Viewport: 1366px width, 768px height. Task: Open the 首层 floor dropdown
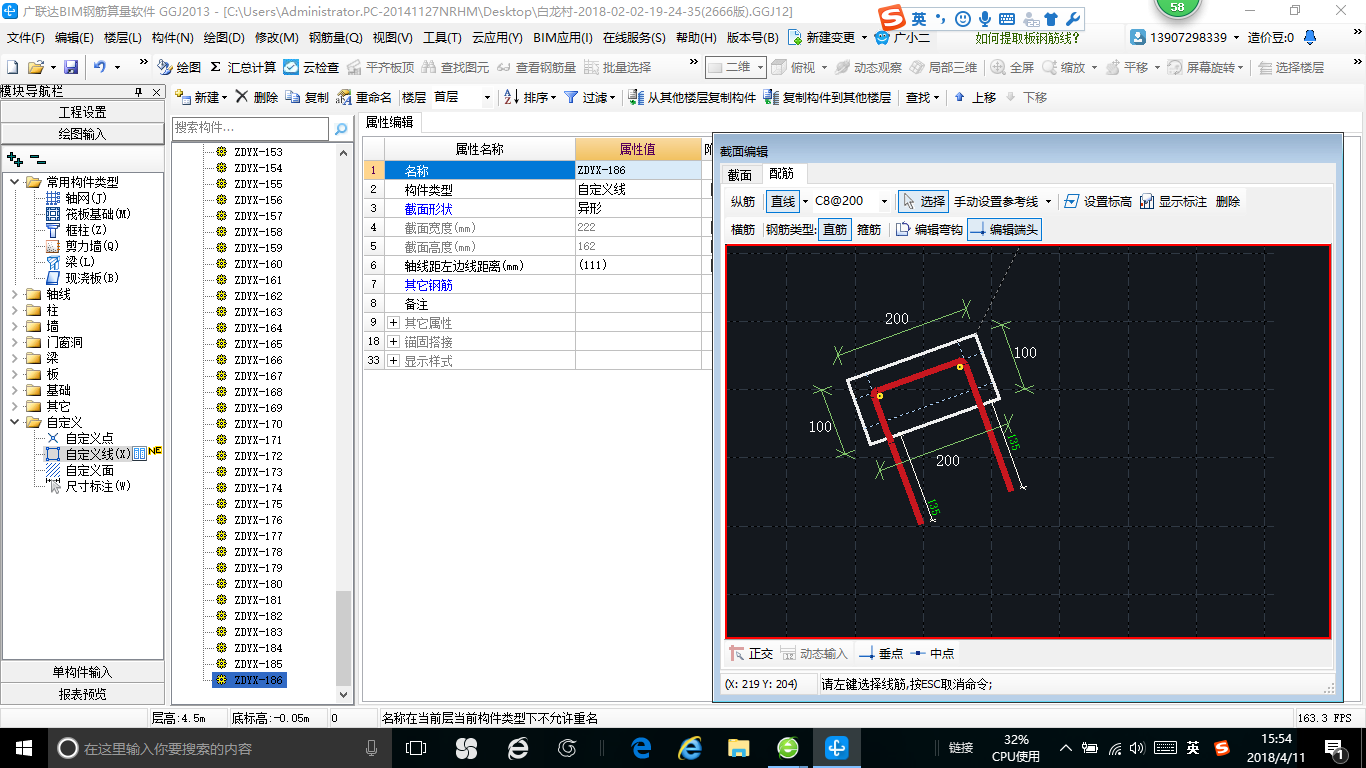pyautogui.click(x=488, y=98)
